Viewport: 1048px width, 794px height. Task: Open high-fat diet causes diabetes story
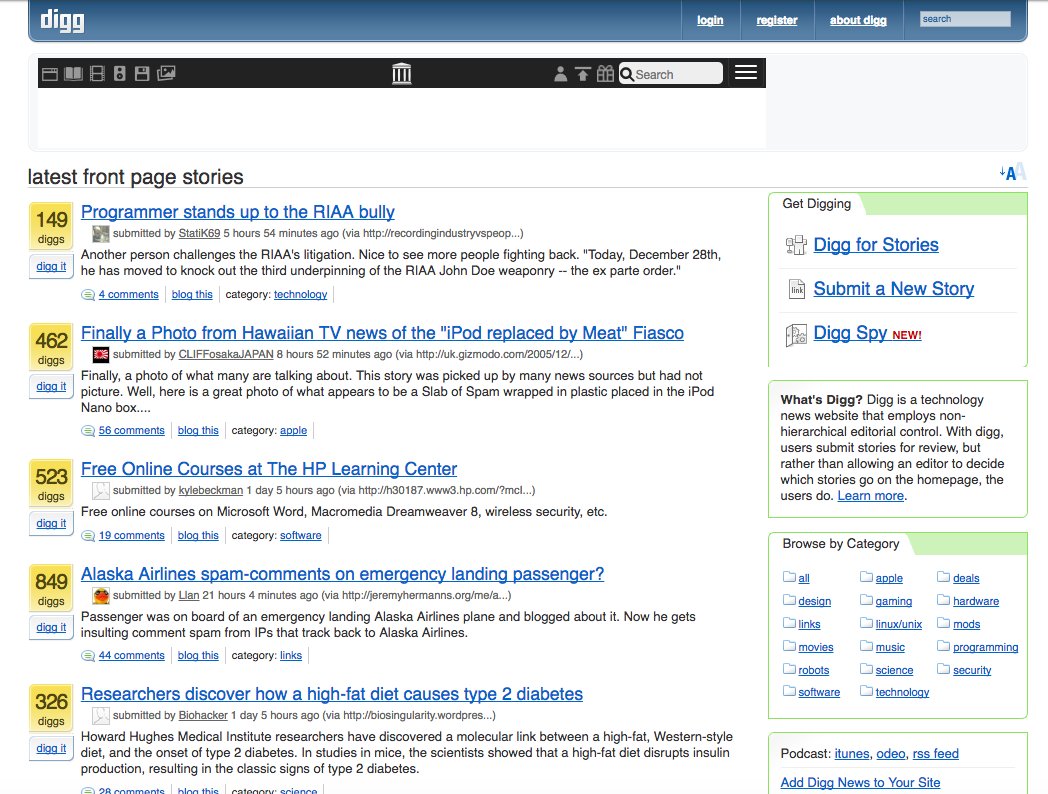click(332, 694)
